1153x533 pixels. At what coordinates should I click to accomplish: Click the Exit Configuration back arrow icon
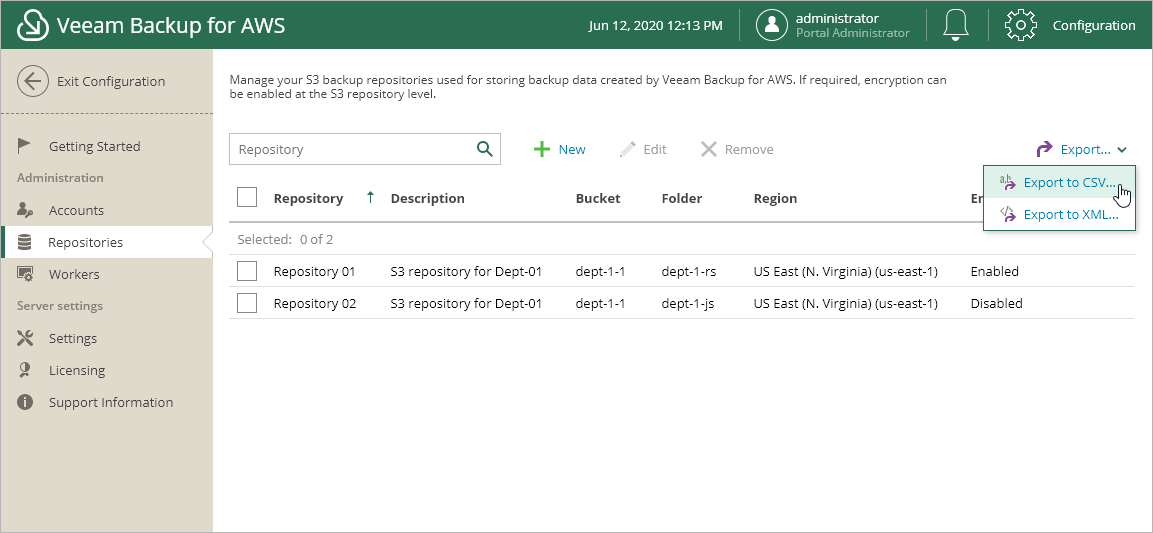[x=33, y=82]
